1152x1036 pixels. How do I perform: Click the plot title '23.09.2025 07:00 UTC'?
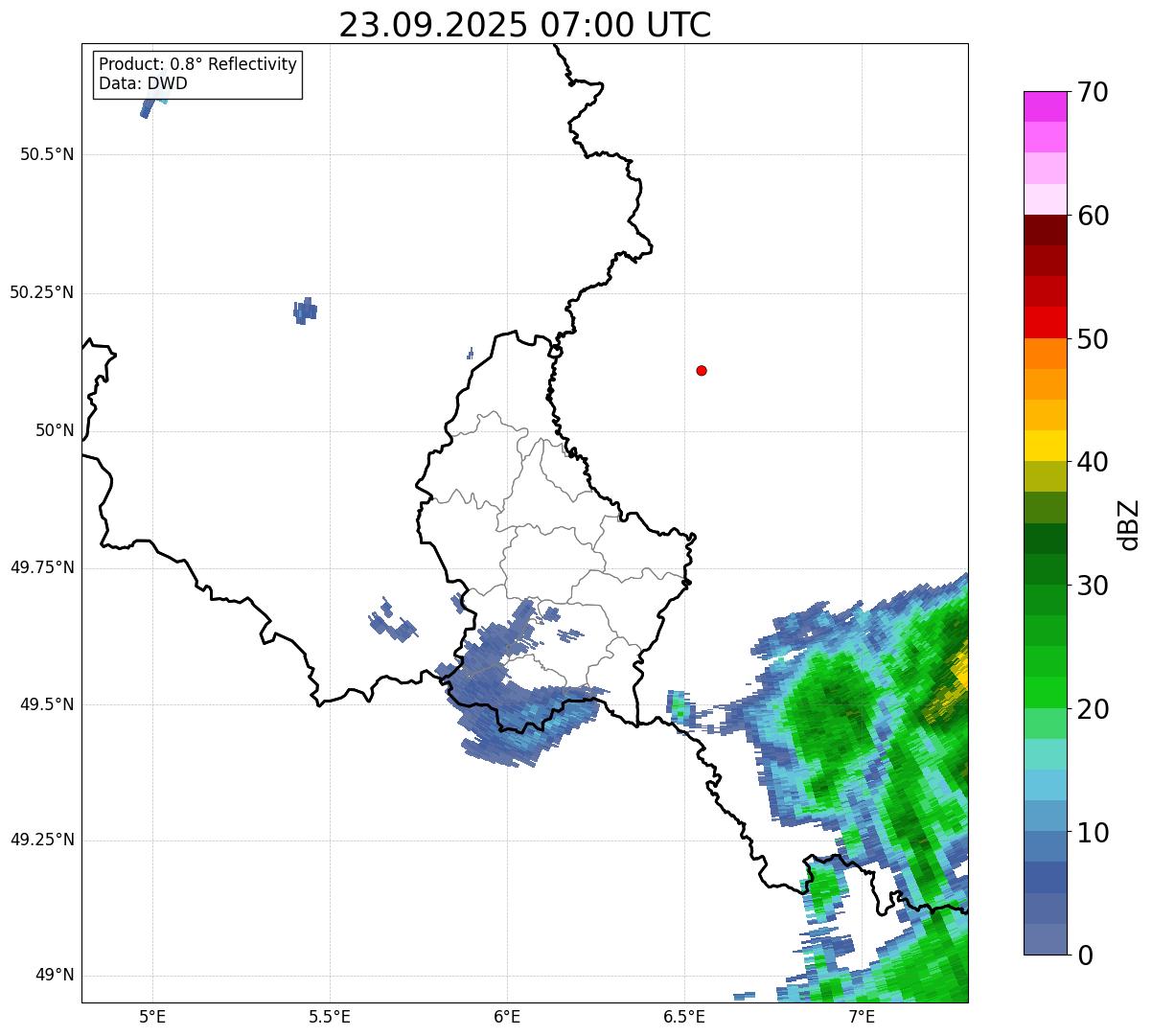(525, 25)
